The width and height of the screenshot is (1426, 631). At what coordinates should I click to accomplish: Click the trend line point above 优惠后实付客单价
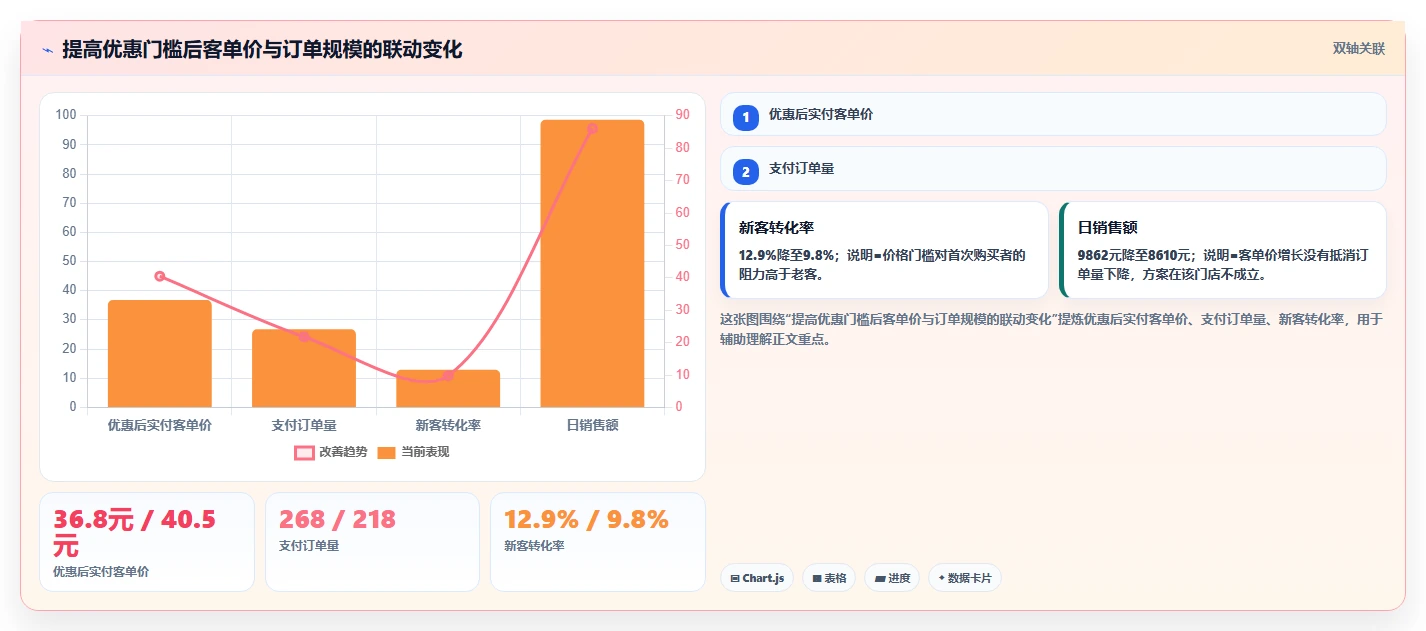click(x=160, y=276)
